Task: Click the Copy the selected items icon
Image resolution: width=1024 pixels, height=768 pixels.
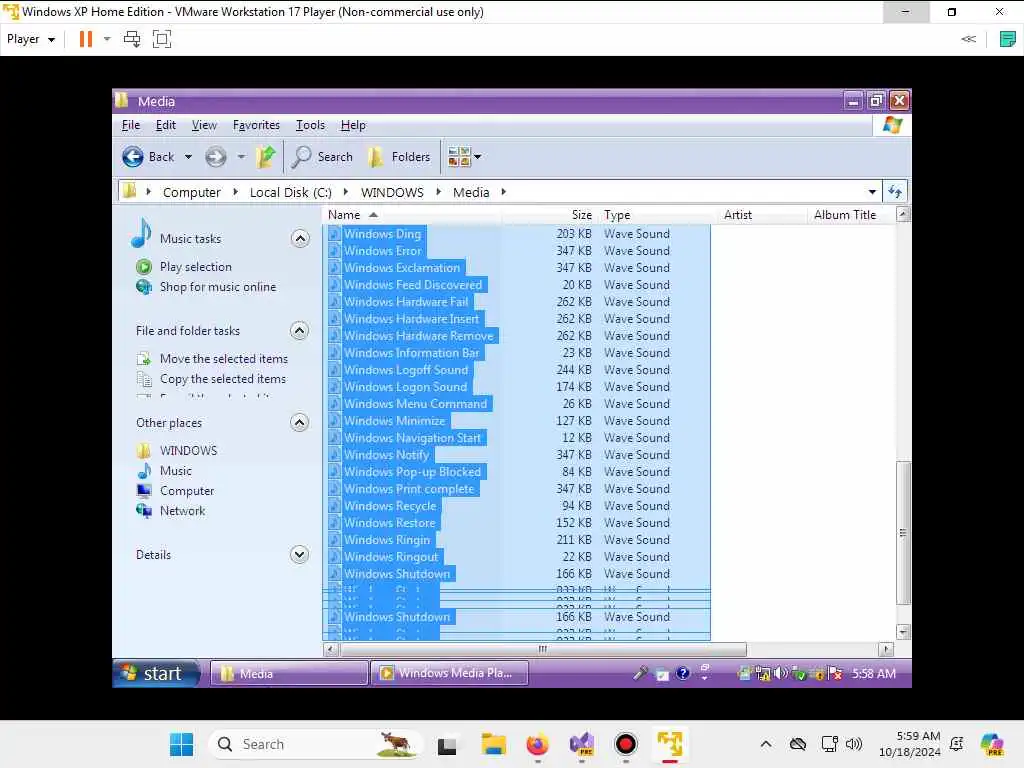Action: [x=144, y=379]
